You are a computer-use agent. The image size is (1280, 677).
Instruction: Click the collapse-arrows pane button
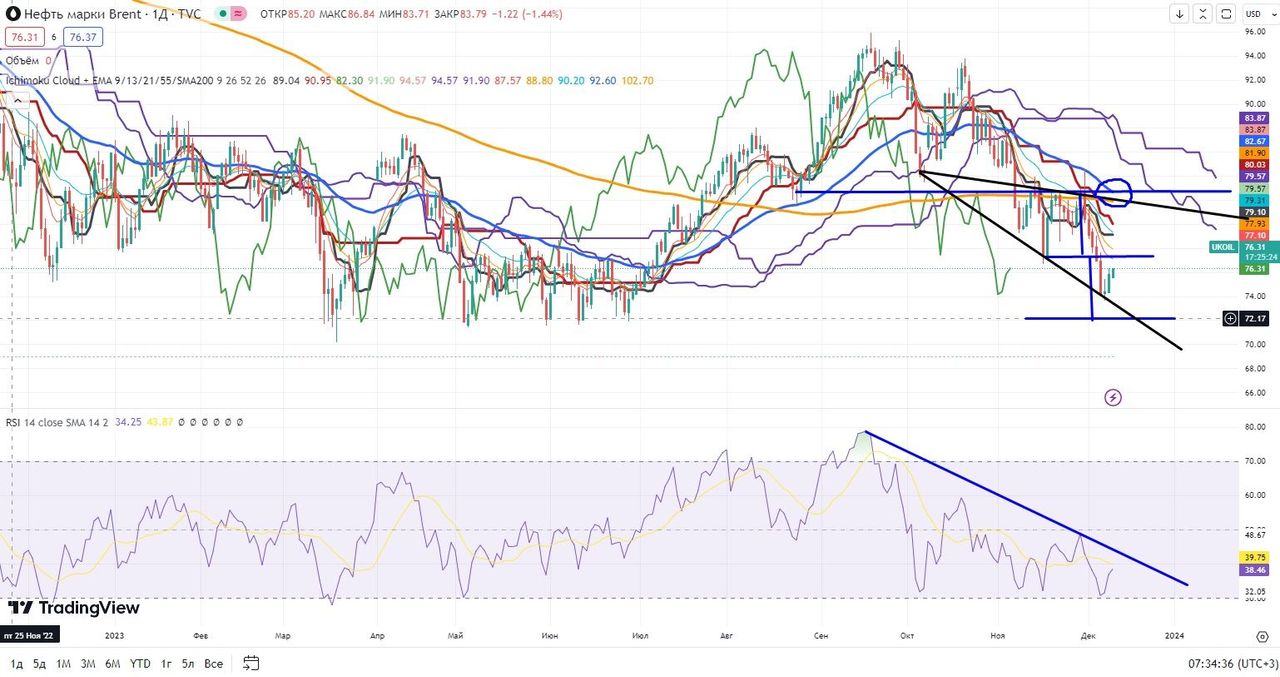coord(1205,13)
